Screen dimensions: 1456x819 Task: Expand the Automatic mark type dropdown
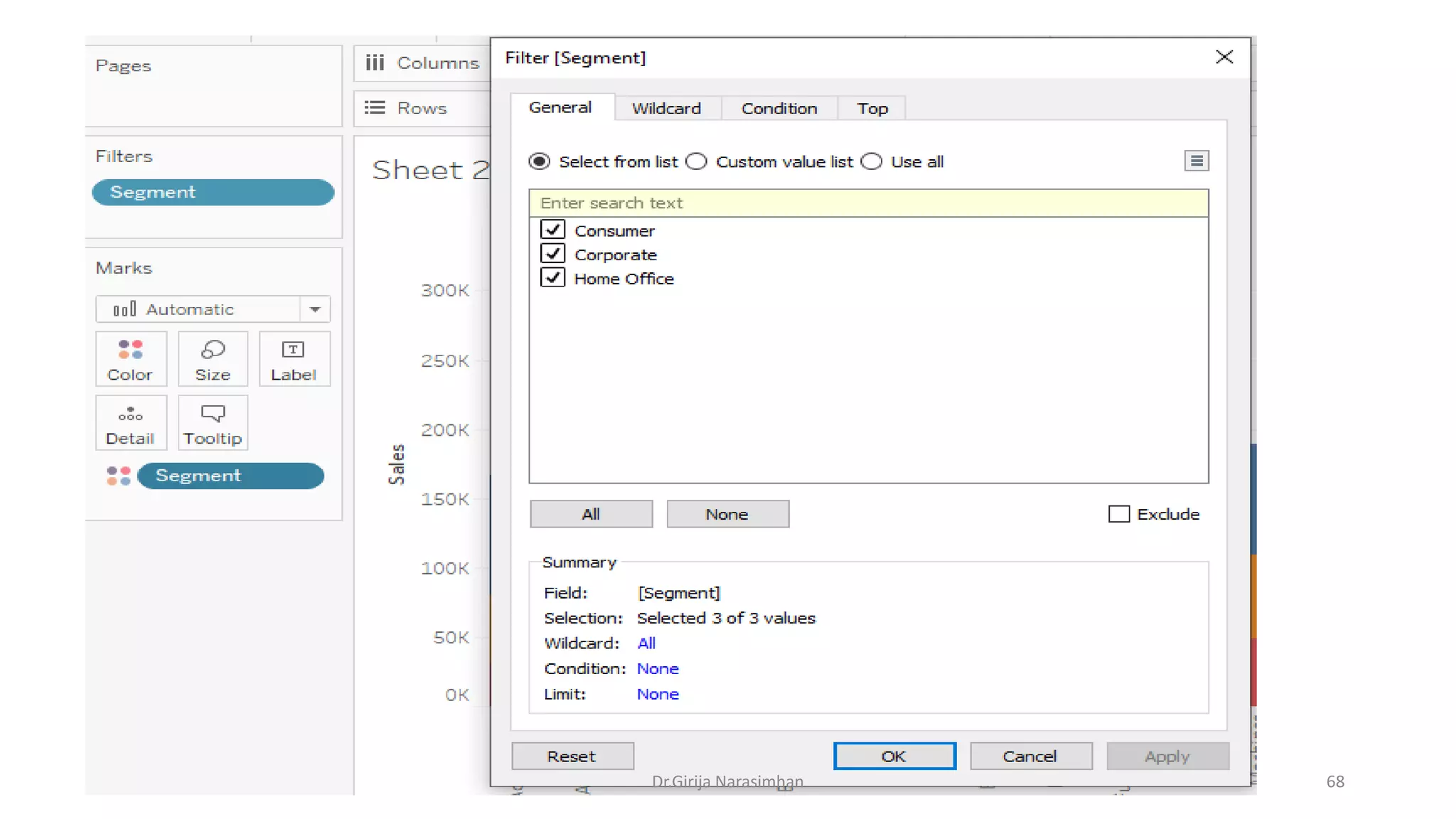pyautogui.click(x=315, y=309)
